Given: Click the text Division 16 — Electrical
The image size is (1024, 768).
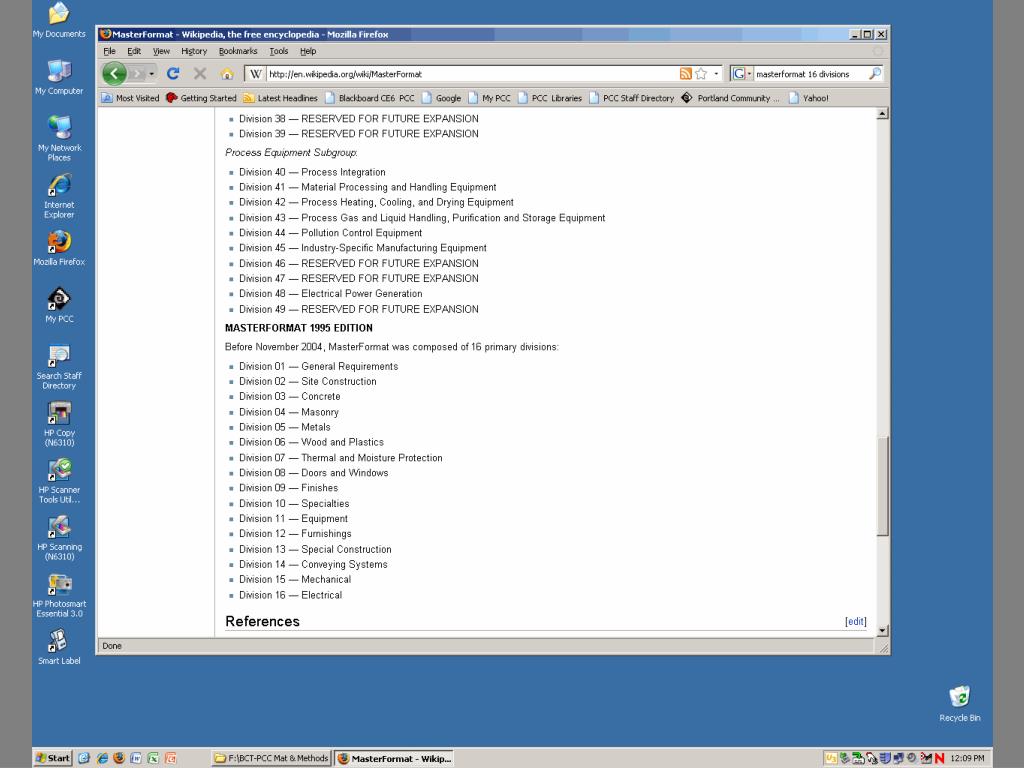Looking at the screenshot, I should [x=291, y=595].
